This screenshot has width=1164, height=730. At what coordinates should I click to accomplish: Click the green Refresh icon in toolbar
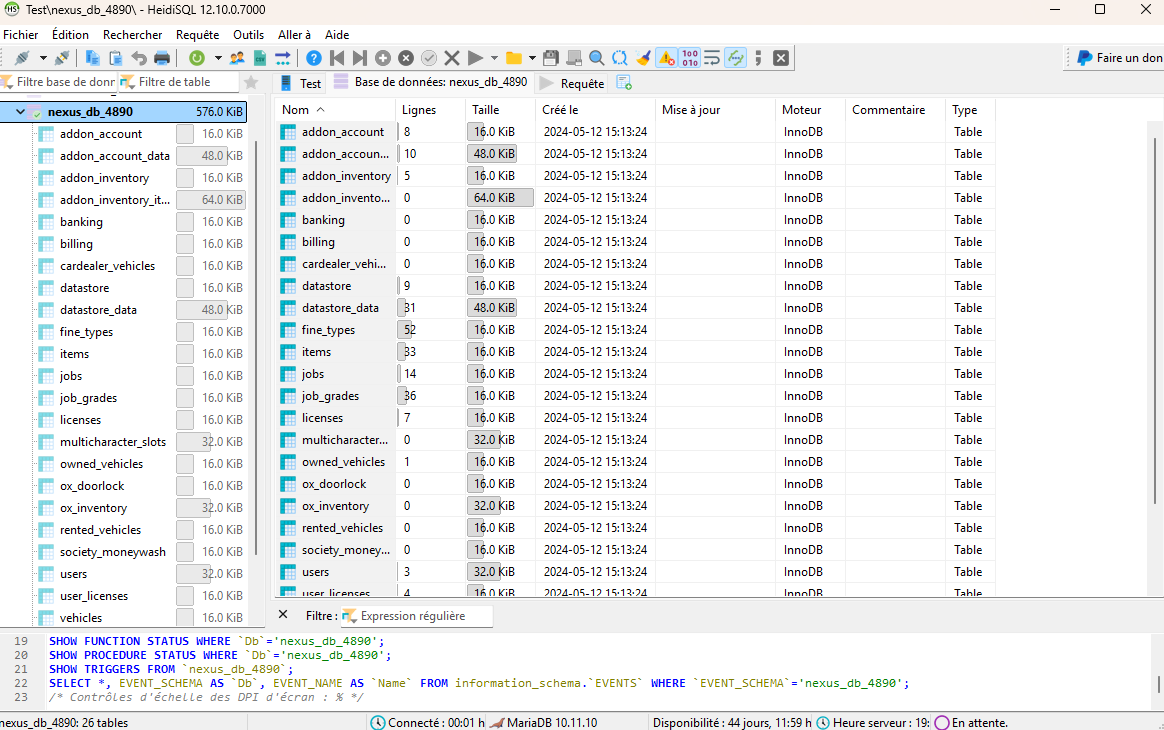(197, 58)
